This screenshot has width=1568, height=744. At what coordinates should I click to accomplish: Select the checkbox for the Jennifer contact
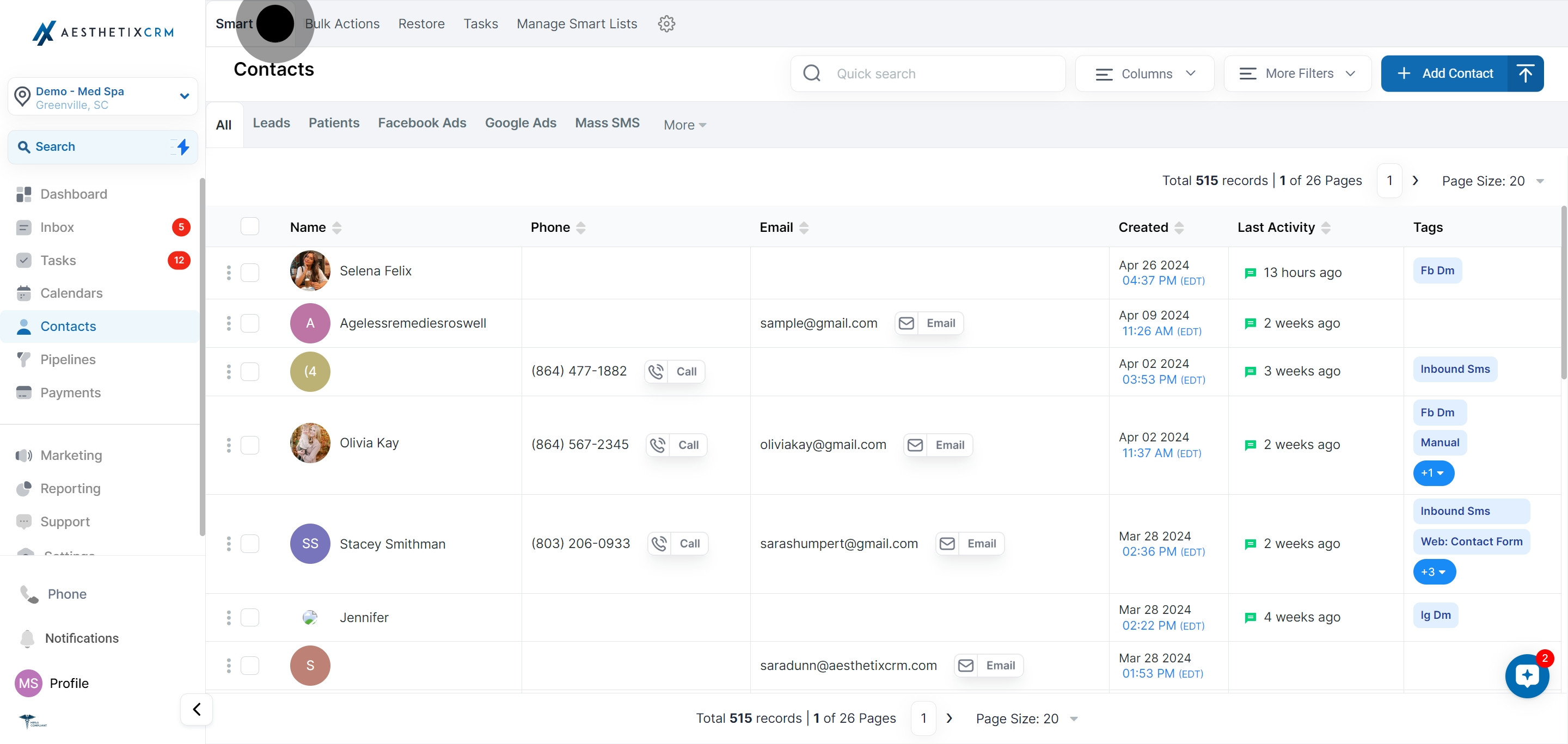(249, 618)
